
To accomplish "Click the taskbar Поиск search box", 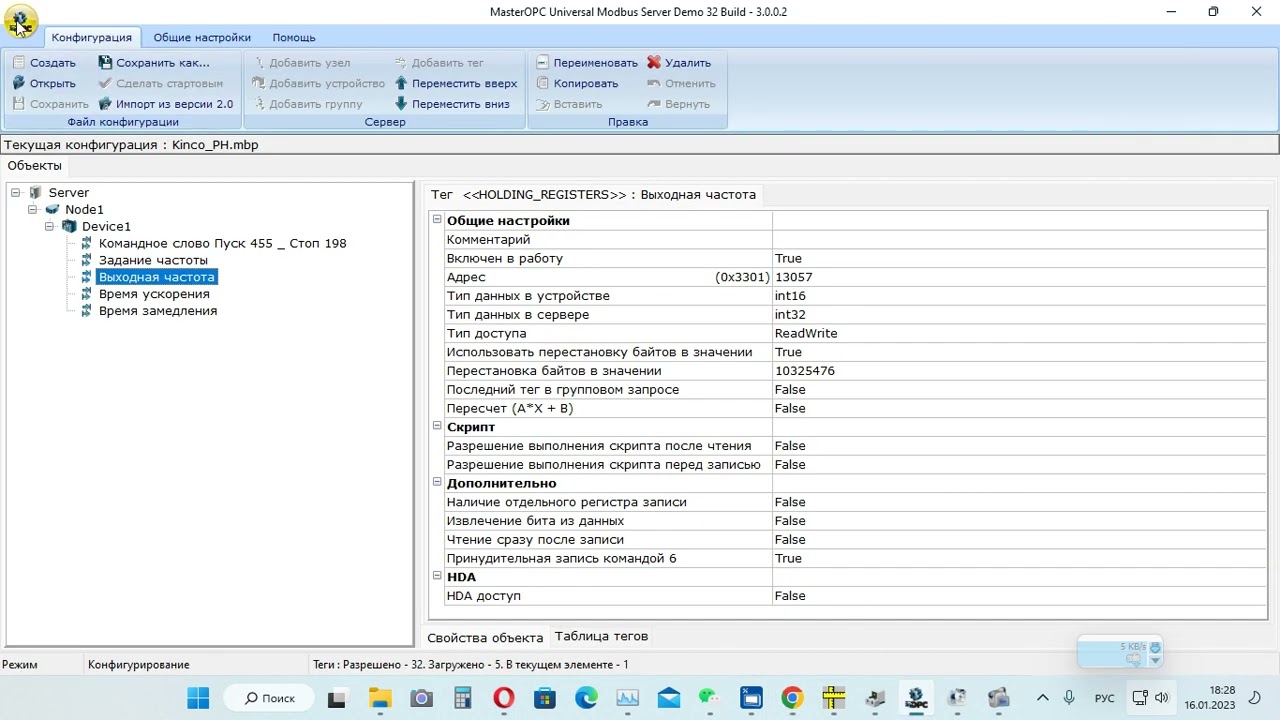I will pyautogui.click(x=267, y=698).
